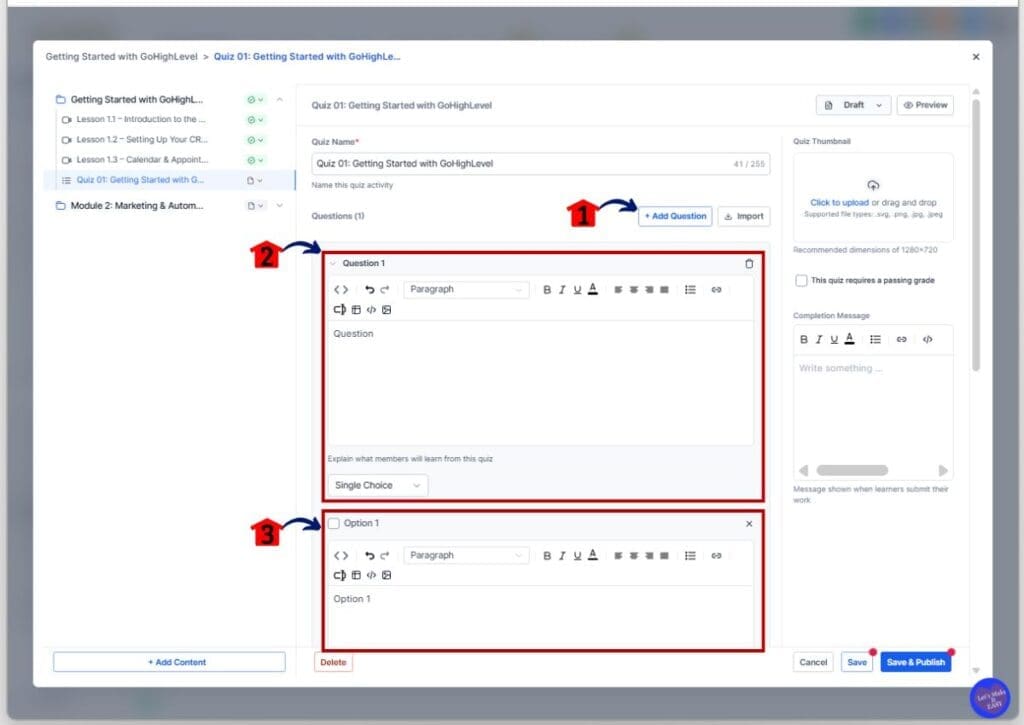
Task: Open the Single Choice question type dropdown
Action: point(377,485)
